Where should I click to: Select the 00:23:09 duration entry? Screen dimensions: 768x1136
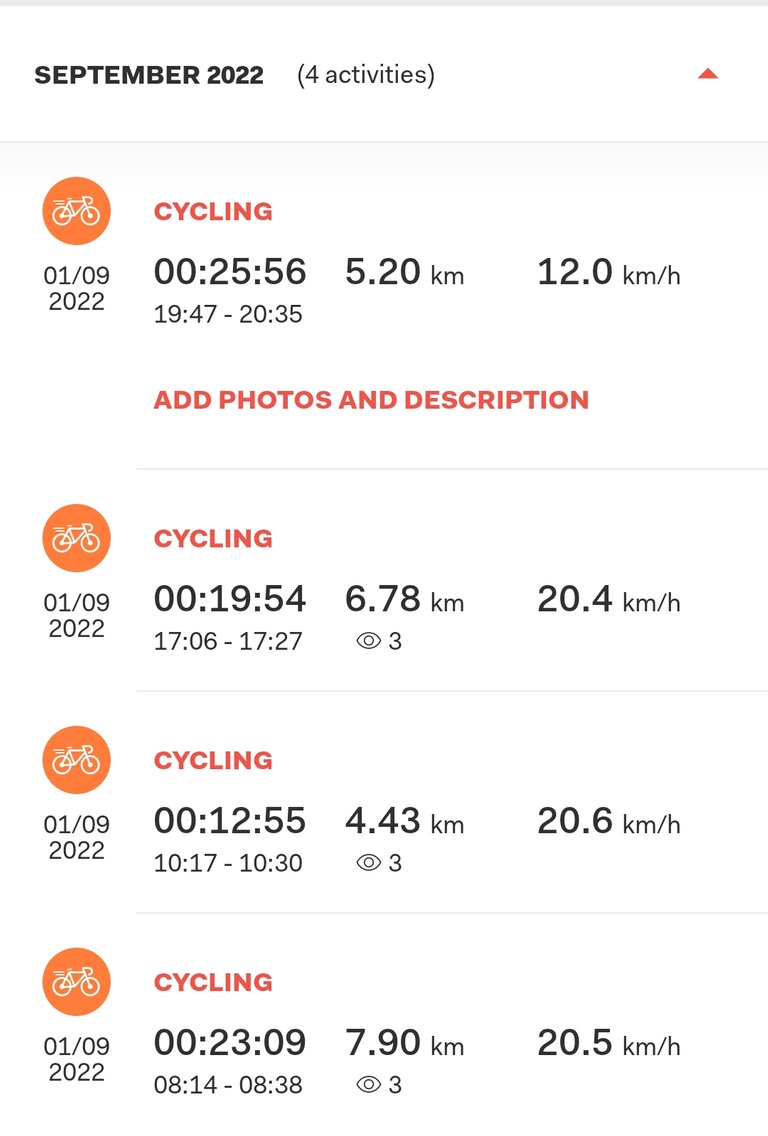pyautogui.click(x=230, y=1042)
